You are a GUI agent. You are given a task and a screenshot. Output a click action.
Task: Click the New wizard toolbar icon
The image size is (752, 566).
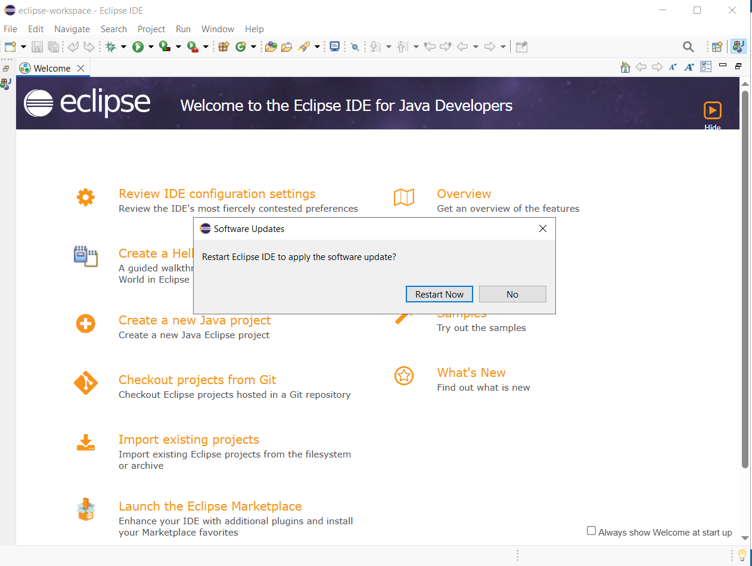[x=10, y=47]
